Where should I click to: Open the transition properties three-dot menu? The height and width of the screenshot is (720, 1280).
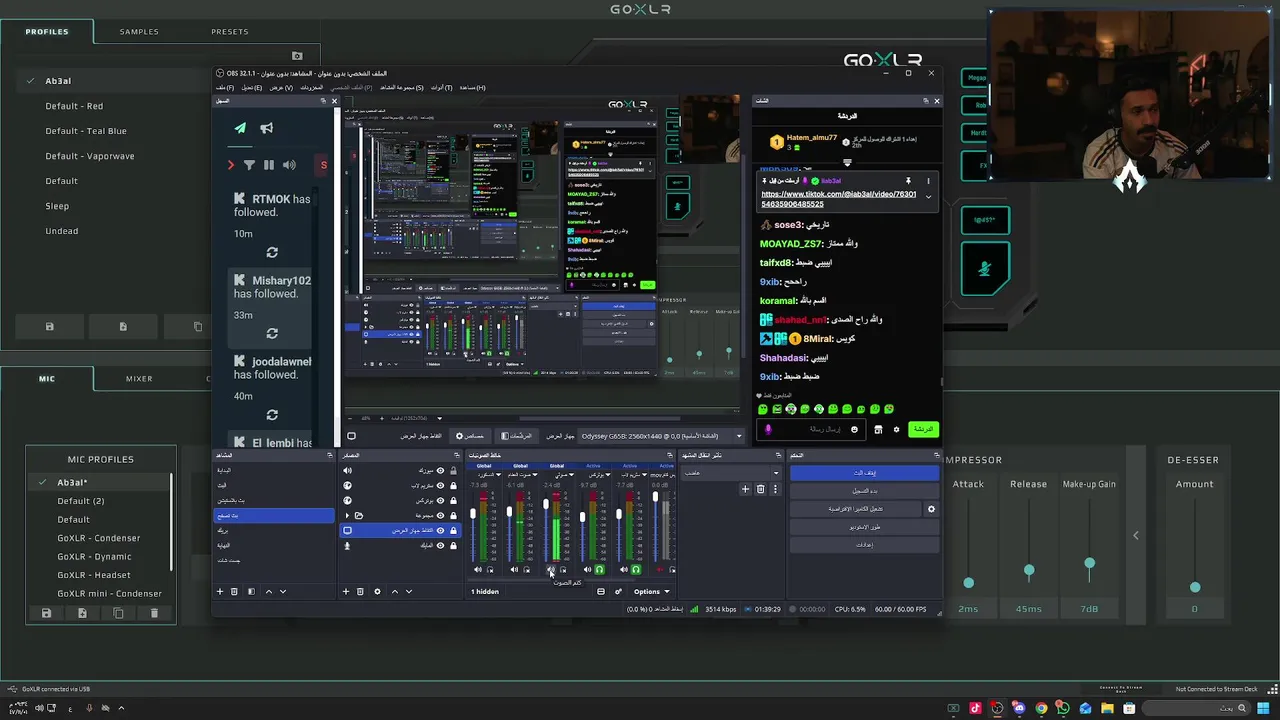point(775,489)
